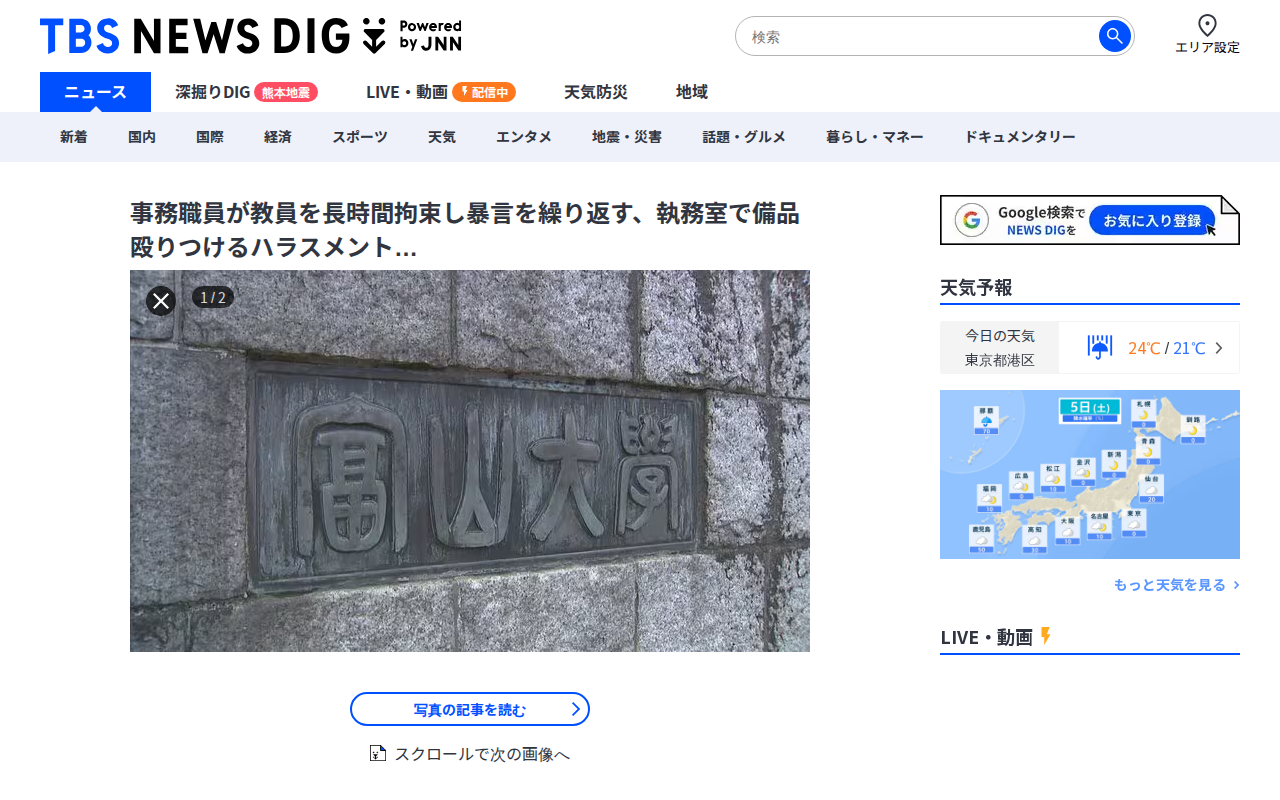The height and width of the screenshot is (800, 1280).
Task: Click the blue search magnifier button
Action: (1114, 36)
